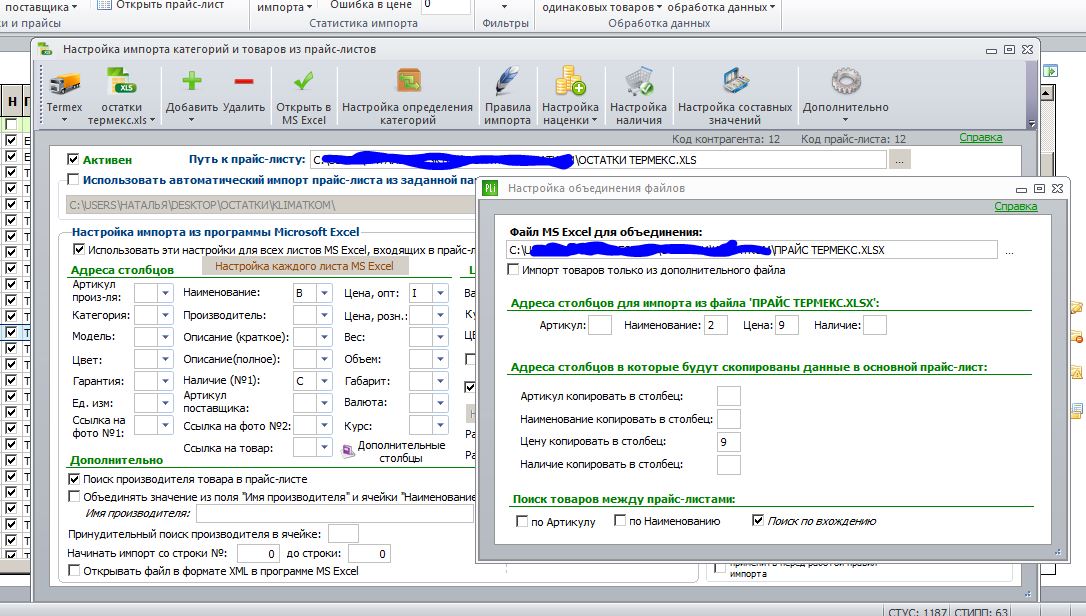
Task: Expand the Termex button dropdown arrow
Action: [x=64, y=121]
